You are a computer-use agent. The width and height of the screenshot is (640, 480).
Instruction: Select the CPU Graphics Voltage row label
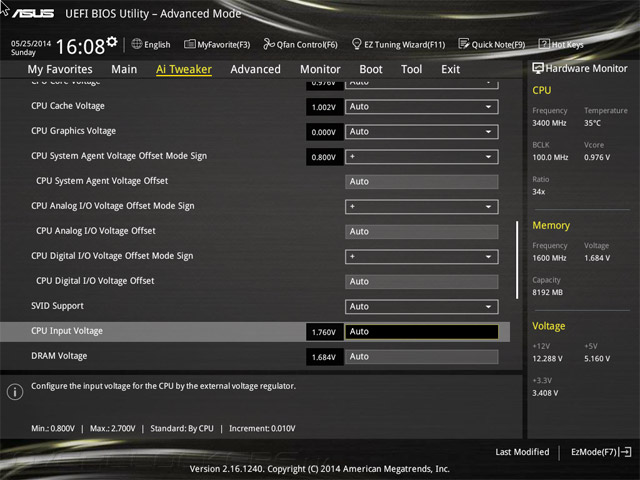coord(73,131)
